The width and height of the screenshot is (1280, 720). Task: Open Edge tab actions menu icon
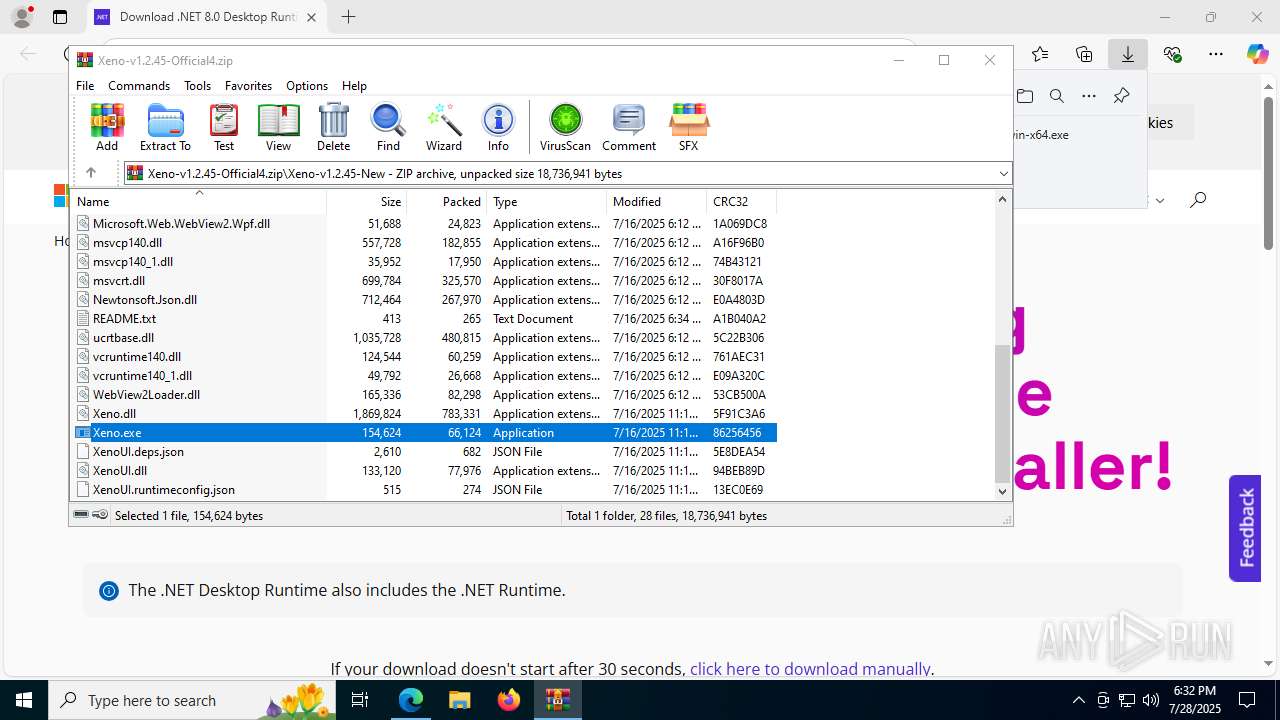click(60, 17)
